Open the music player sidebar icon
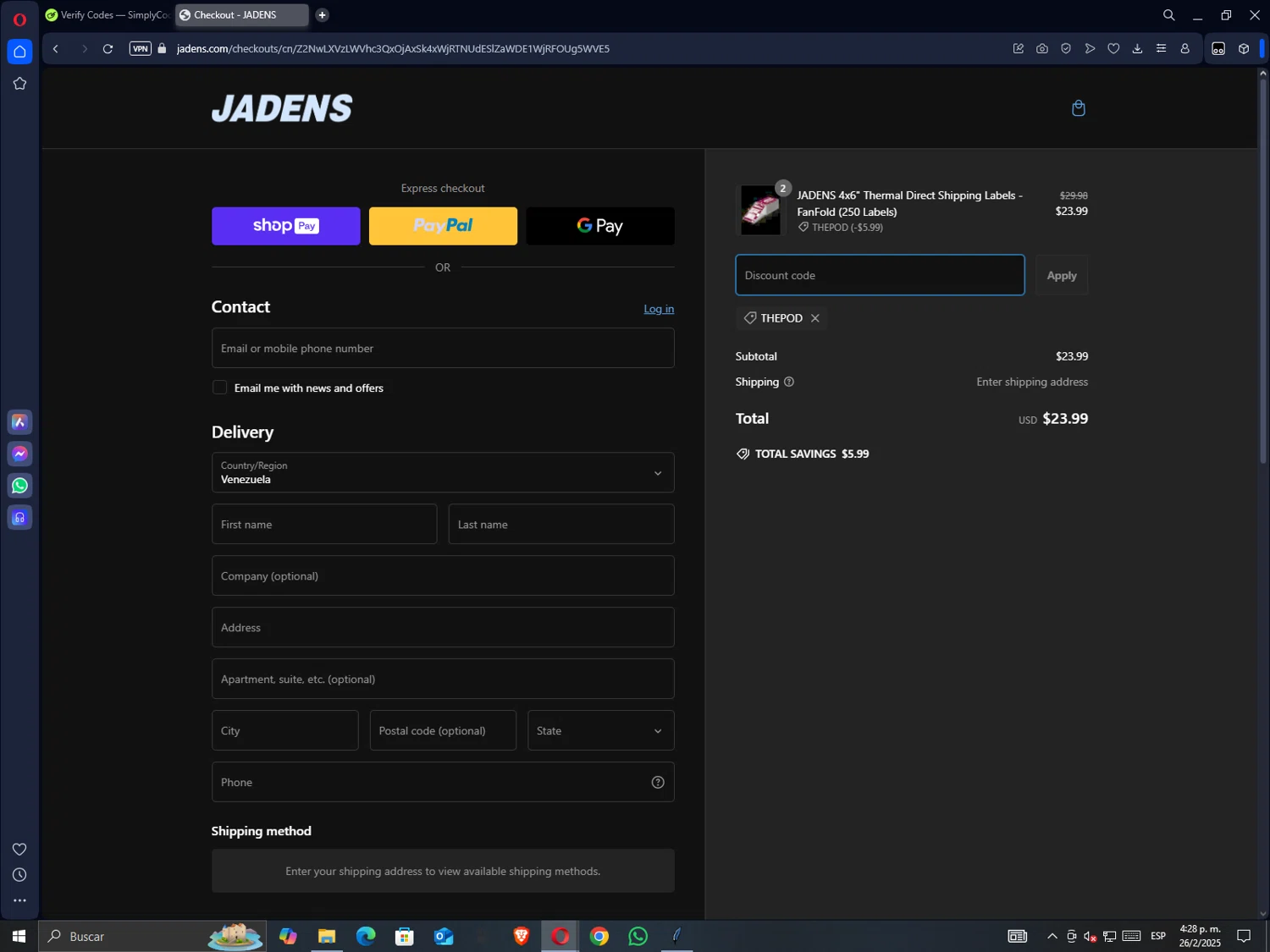This screenshot has height=952, width=1270. click(x=19, y=518)
